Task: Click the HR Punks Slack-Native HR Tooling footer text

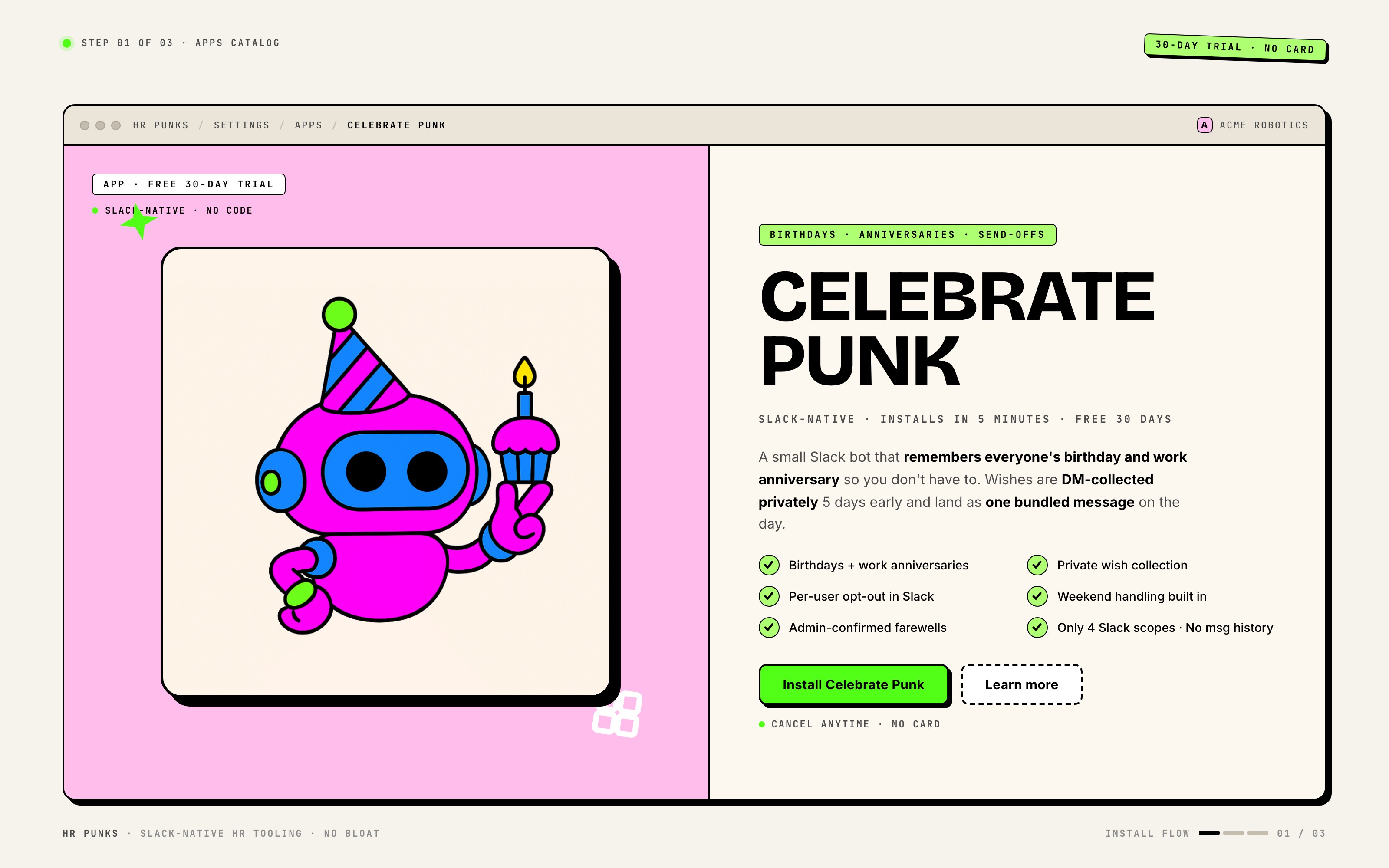Action: coord(221,834)
